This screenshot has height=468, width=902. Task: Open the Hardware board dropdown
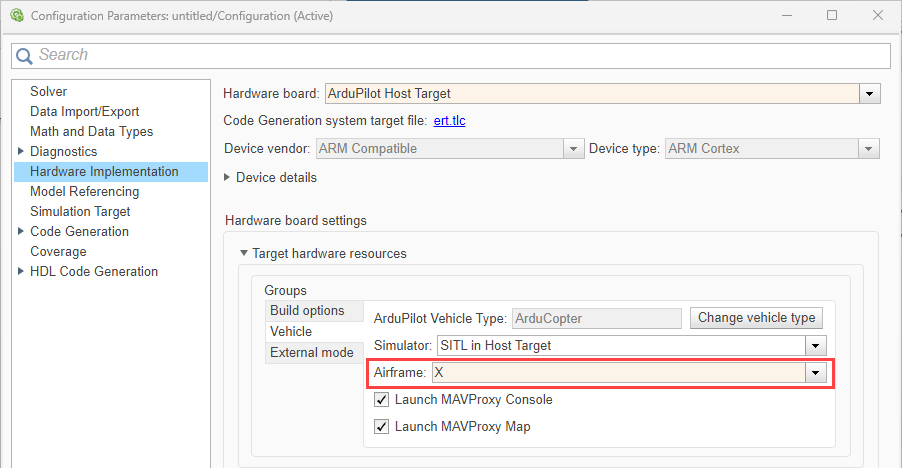(870, 93)
